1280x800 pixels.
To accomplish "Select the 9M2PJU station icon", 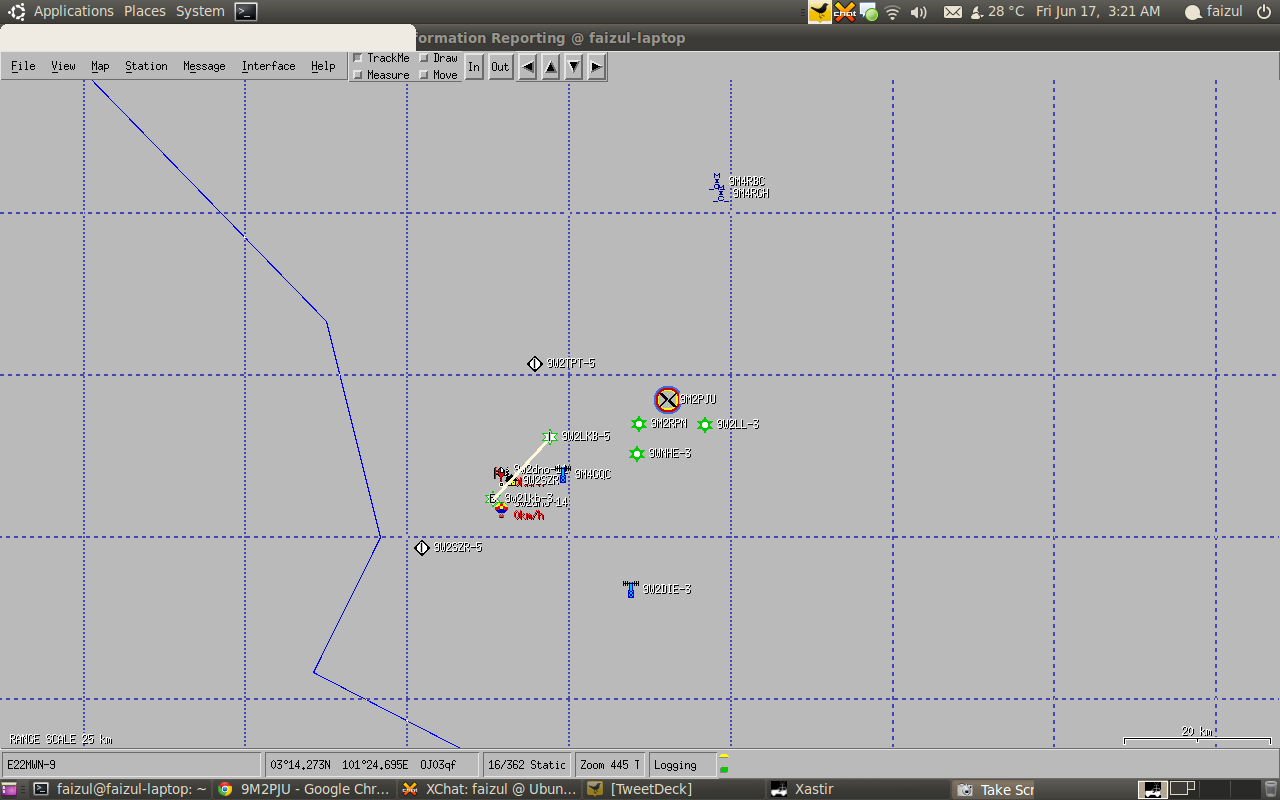I will click(667, 400).
